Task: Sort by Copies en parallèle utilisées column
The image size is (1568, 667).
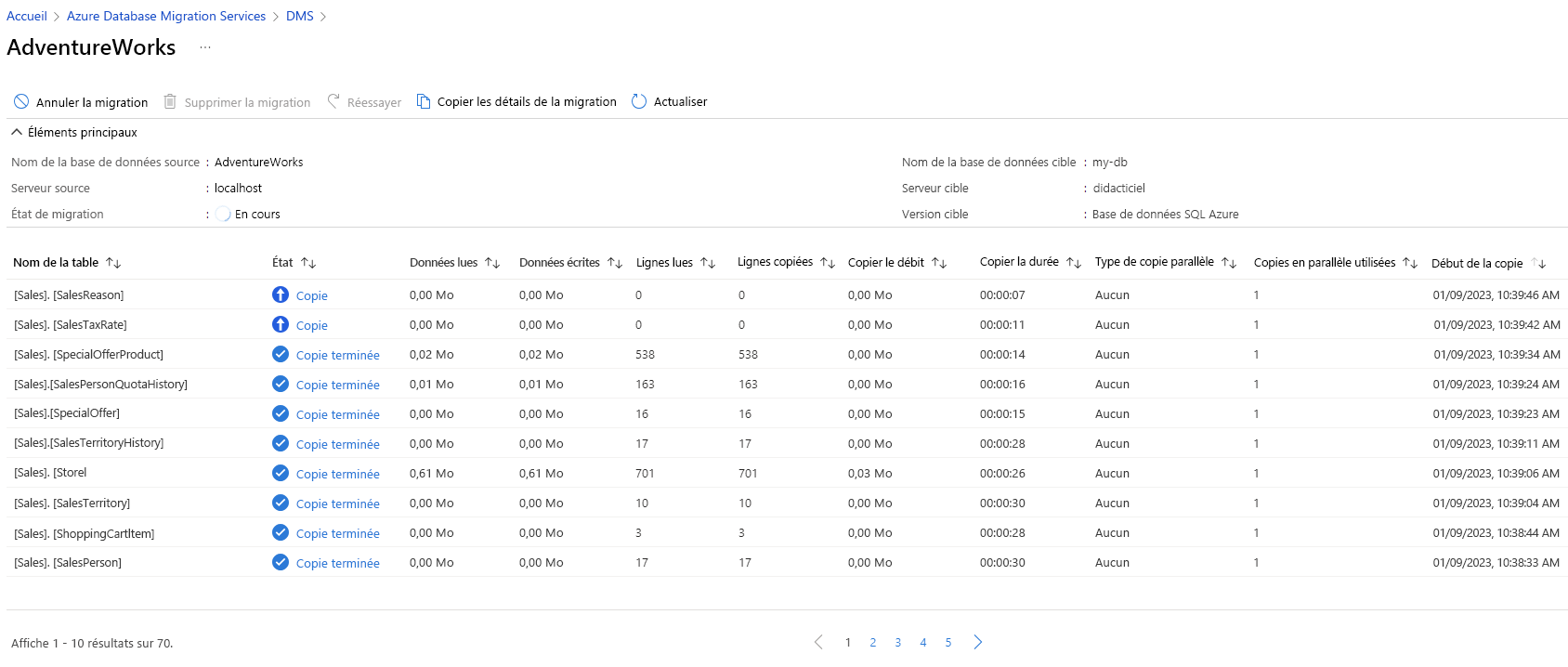Action: point(1410,263)
